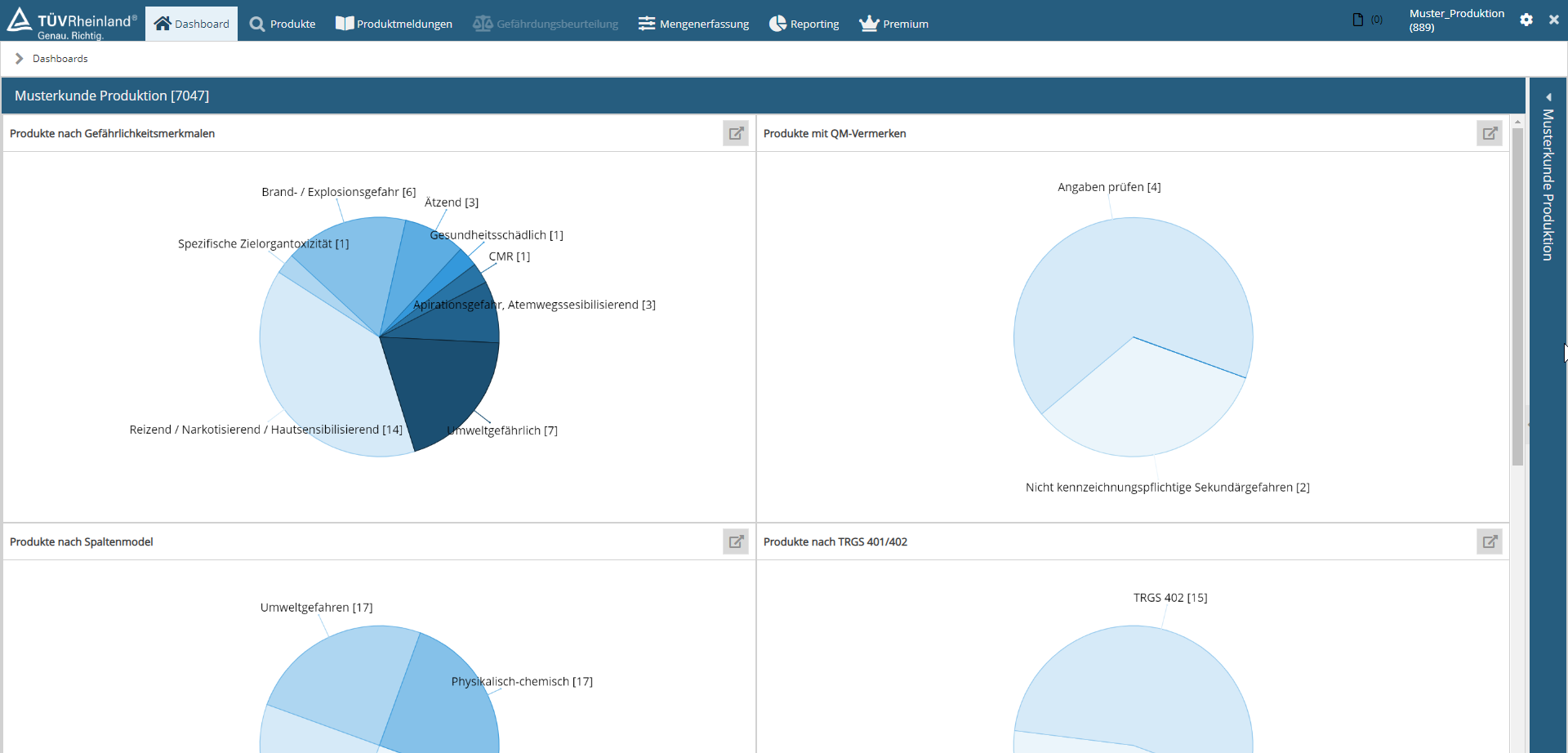Open the Dashboard tab
1568x753 pixels.
coord(192,25)
